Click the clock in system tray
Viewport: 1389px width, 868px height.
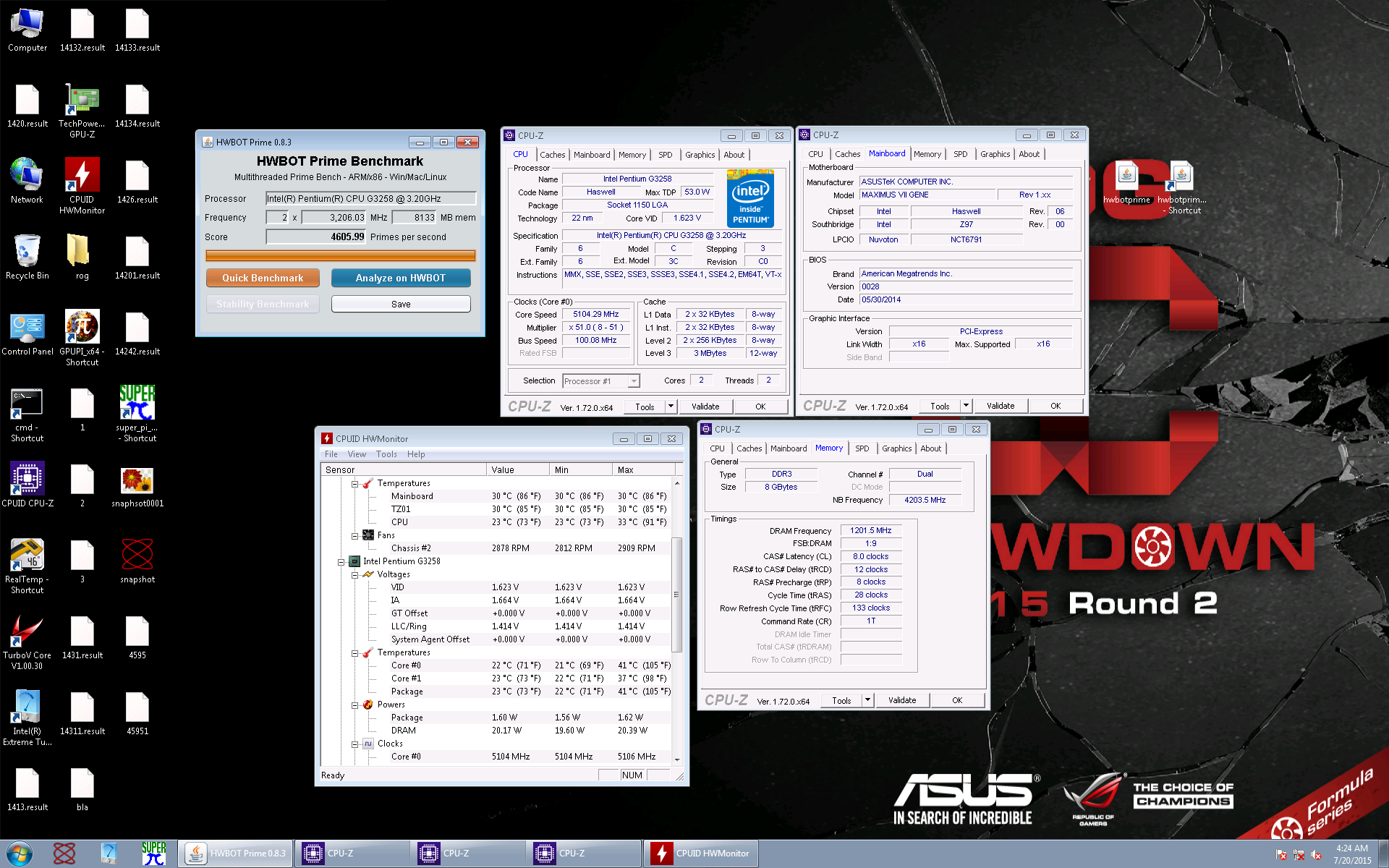click(x=1351, y=854)
